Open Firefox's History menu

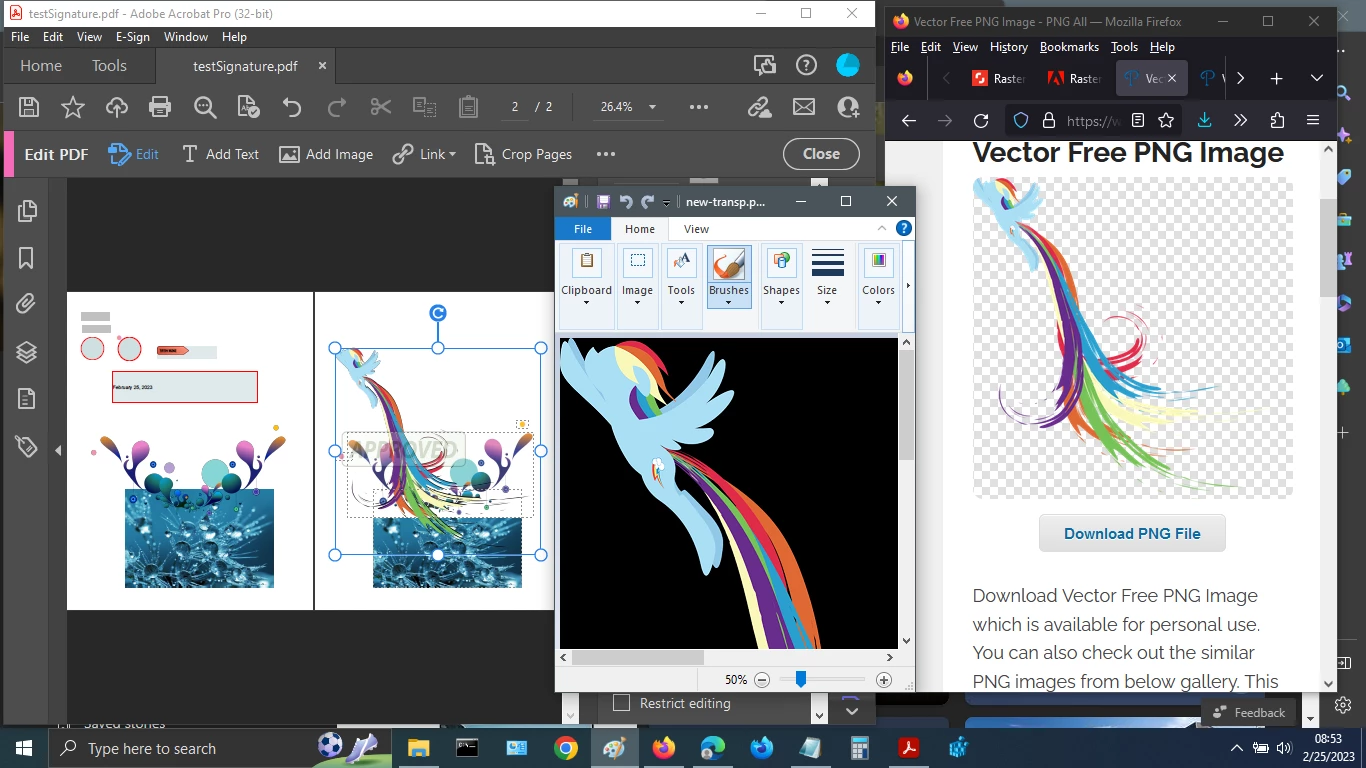[1008, 47]
